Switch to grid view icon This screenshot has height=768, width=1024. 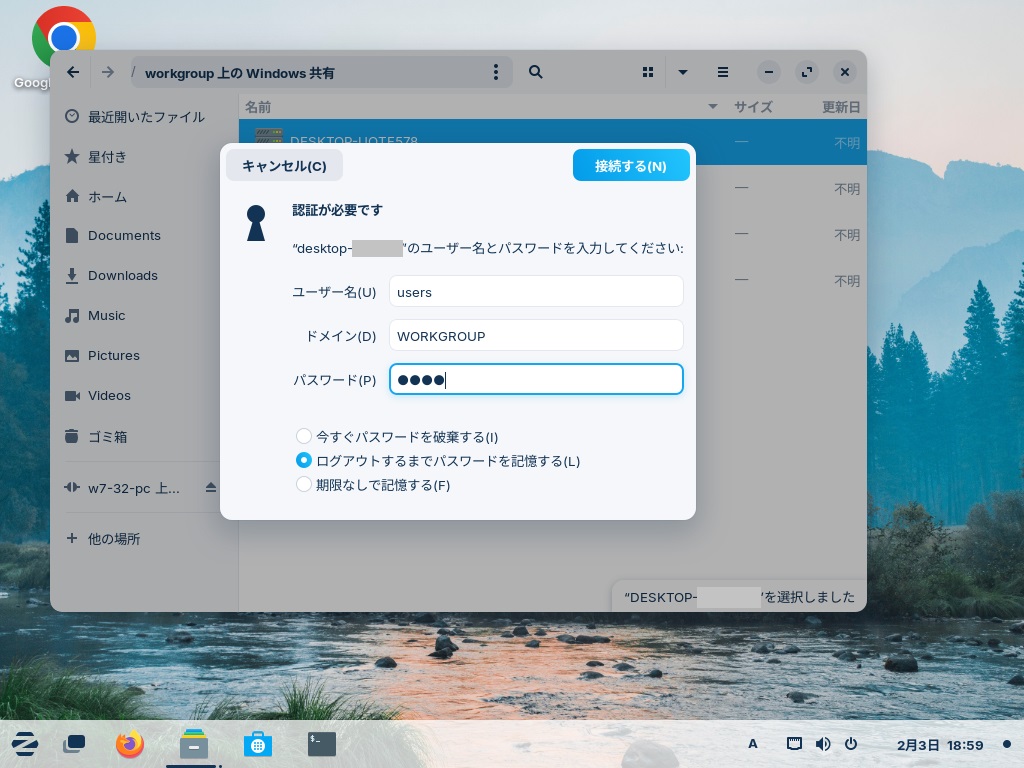[648, 72]
